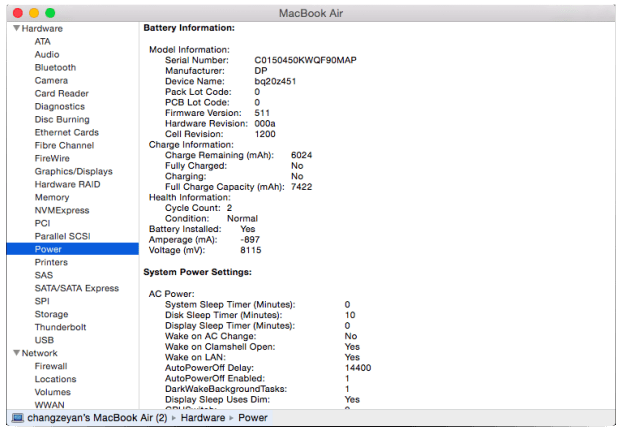Click the Cell Revision value 1200
Image resolution: width=622 pixels, height=433 pixels.
(265, 134)
